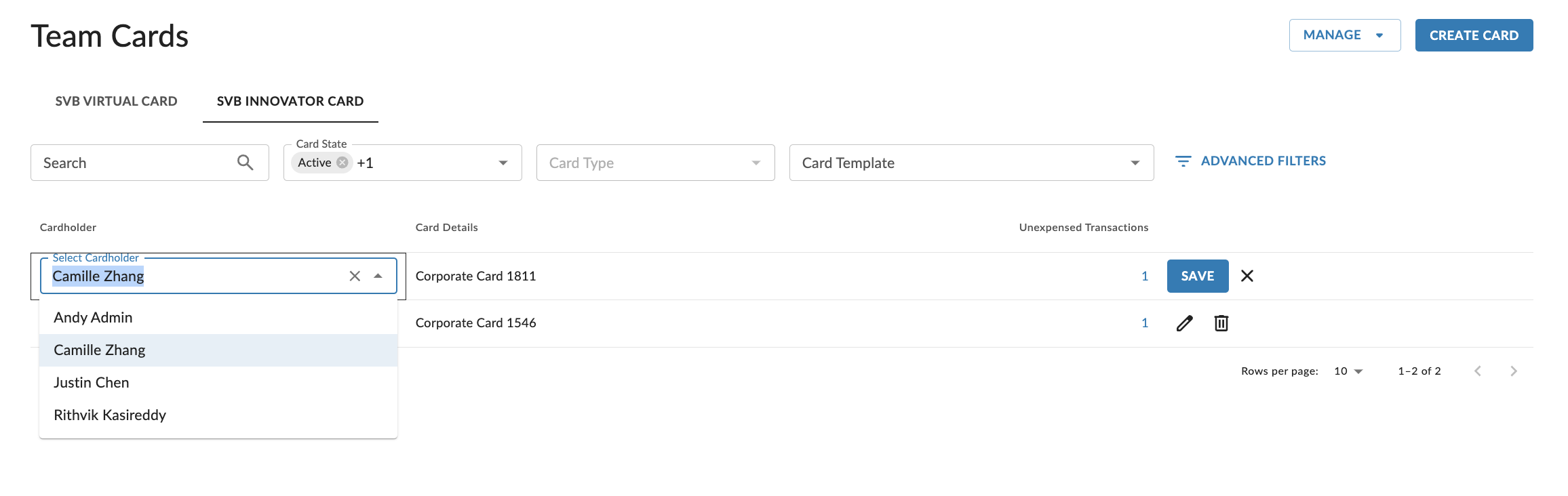Choose Justin Chen from the cardholder list
Image resolution: width=1568 pixels, height=496 pixels.
click(x=92, y=383)
